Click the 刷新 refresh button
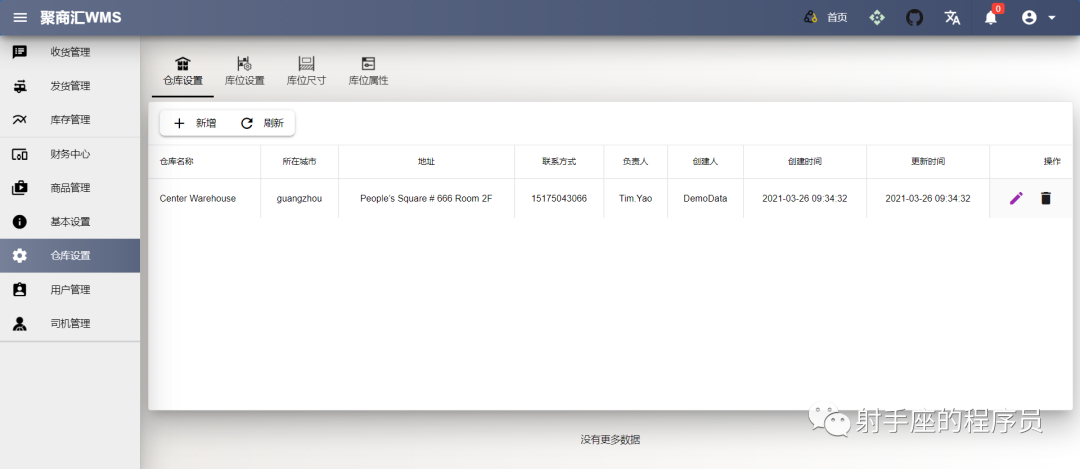The image size is (1080, 469). coord(262,123)
